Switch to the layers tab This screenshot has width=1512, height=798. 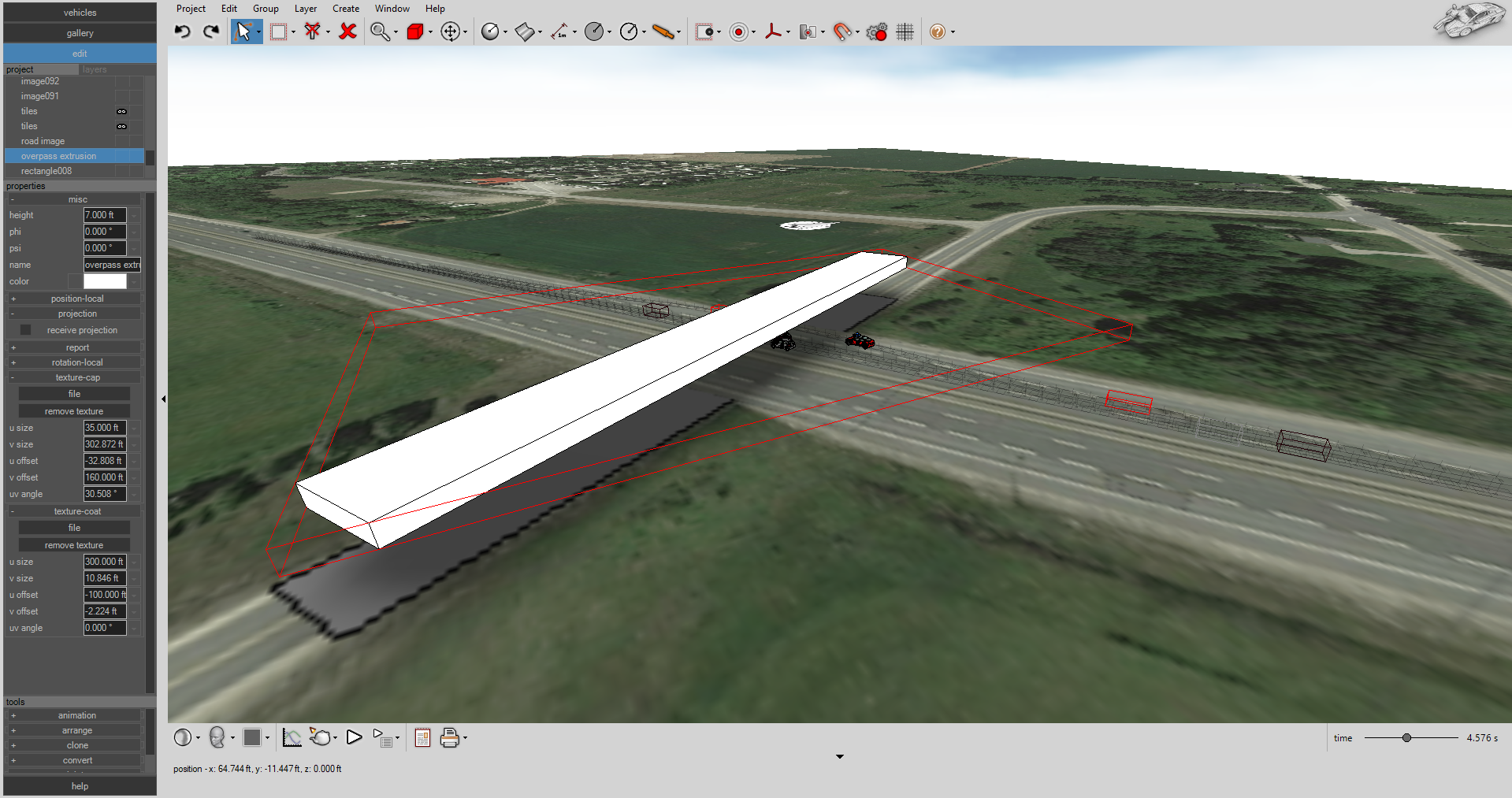(94, 69)
